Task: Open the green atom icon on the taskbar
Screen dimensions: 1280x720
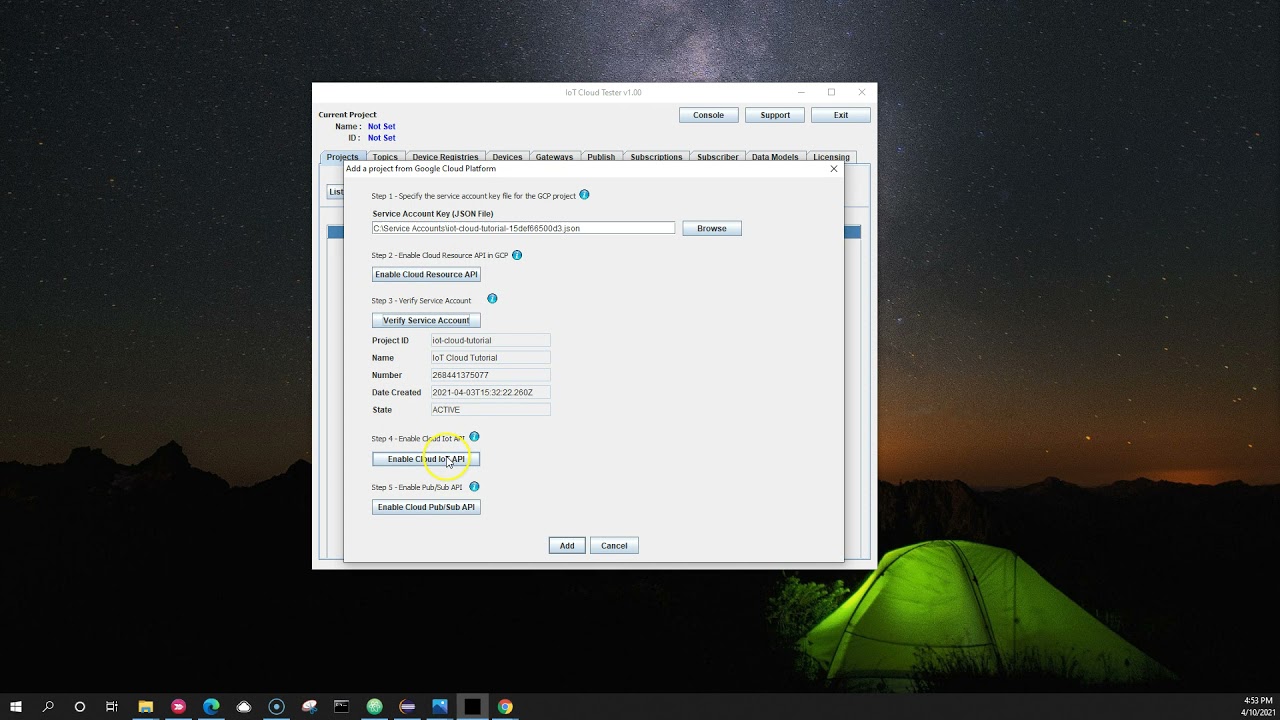Action: point(374,706)
